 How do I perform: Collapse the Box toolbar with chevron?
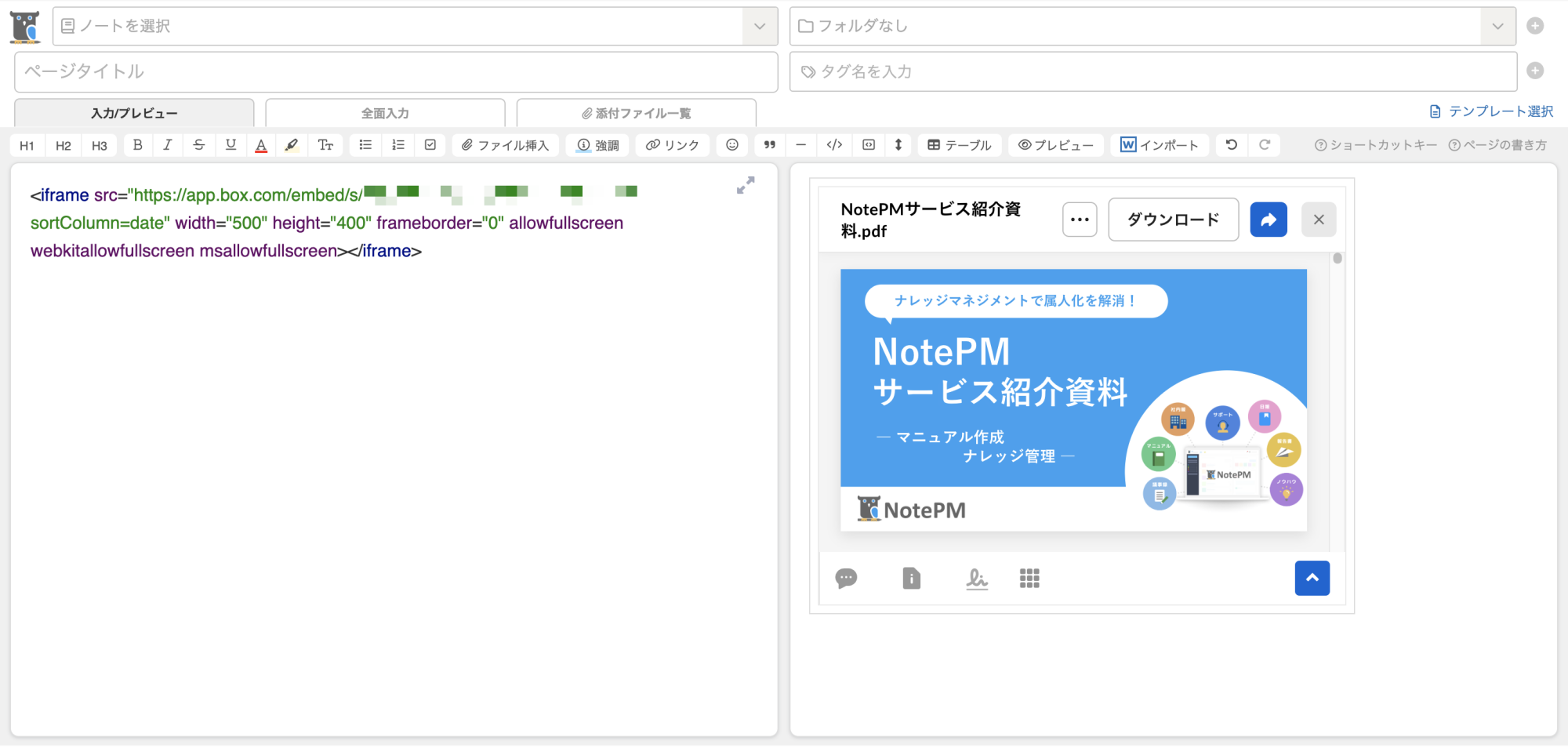pos(1312,578)
